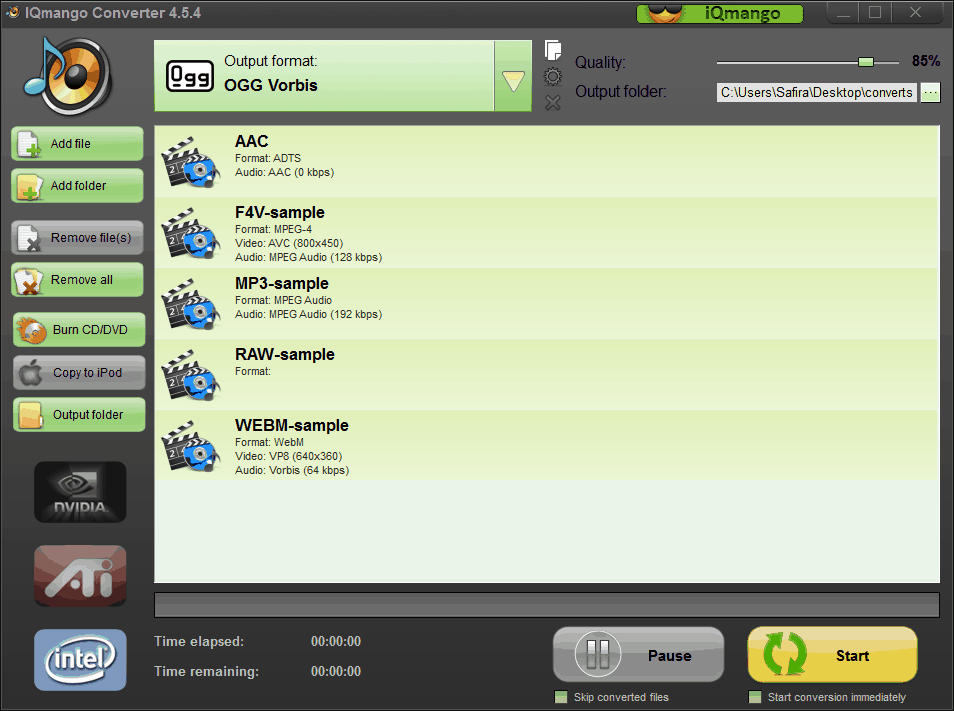Image resolution: width=954 pixels, height=711 pixels.
Task: Select the F4V-sample file icon
Action: (x=190, y=233)
